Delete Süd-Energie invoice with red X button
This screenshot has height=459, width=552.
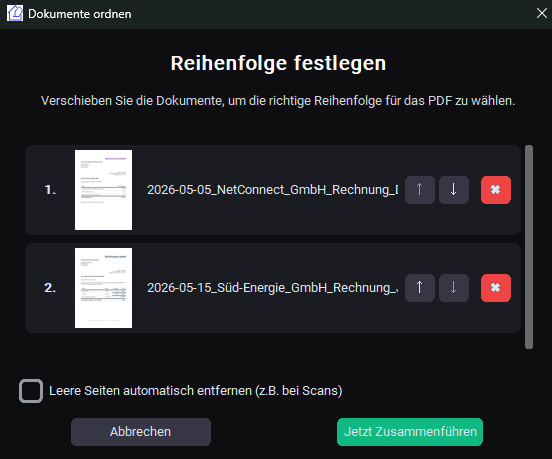pyautogui.click(x=496, y=288)
